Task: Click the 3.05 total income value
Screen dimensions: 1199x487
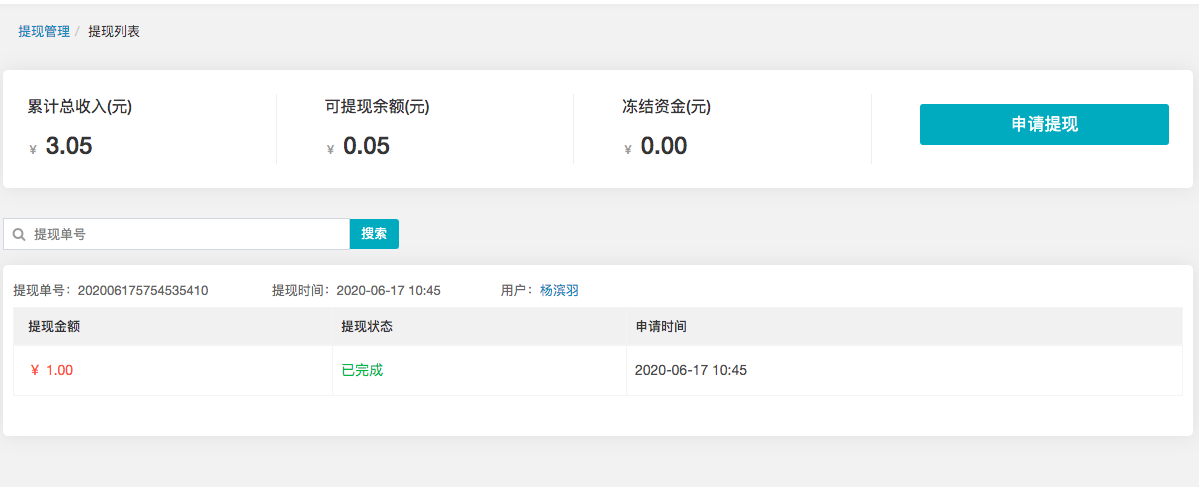Action: pyautogui.click(x=69, y=145)
